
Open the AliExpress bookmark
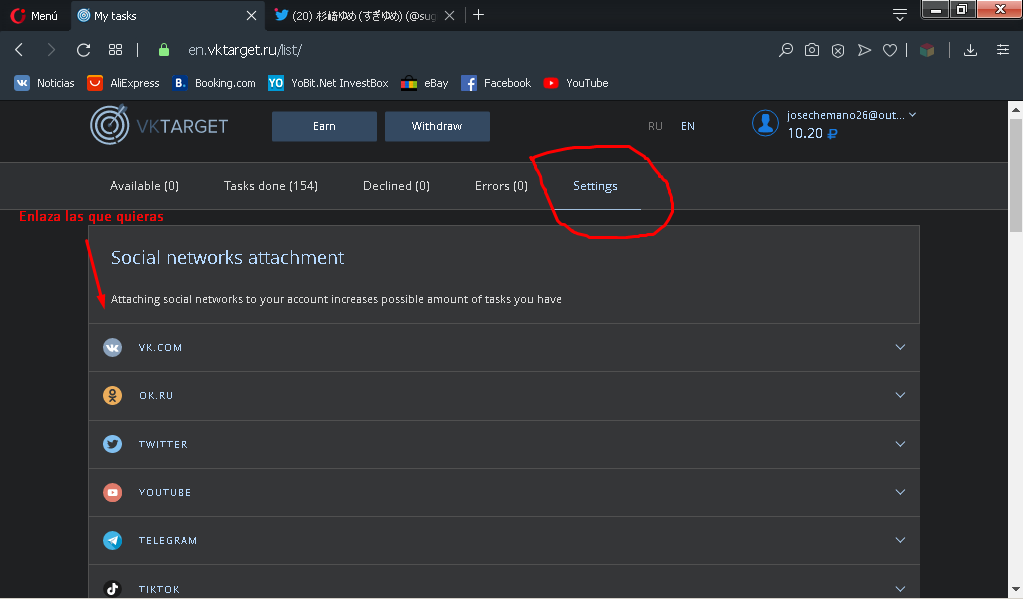click(x=123, y=83)
